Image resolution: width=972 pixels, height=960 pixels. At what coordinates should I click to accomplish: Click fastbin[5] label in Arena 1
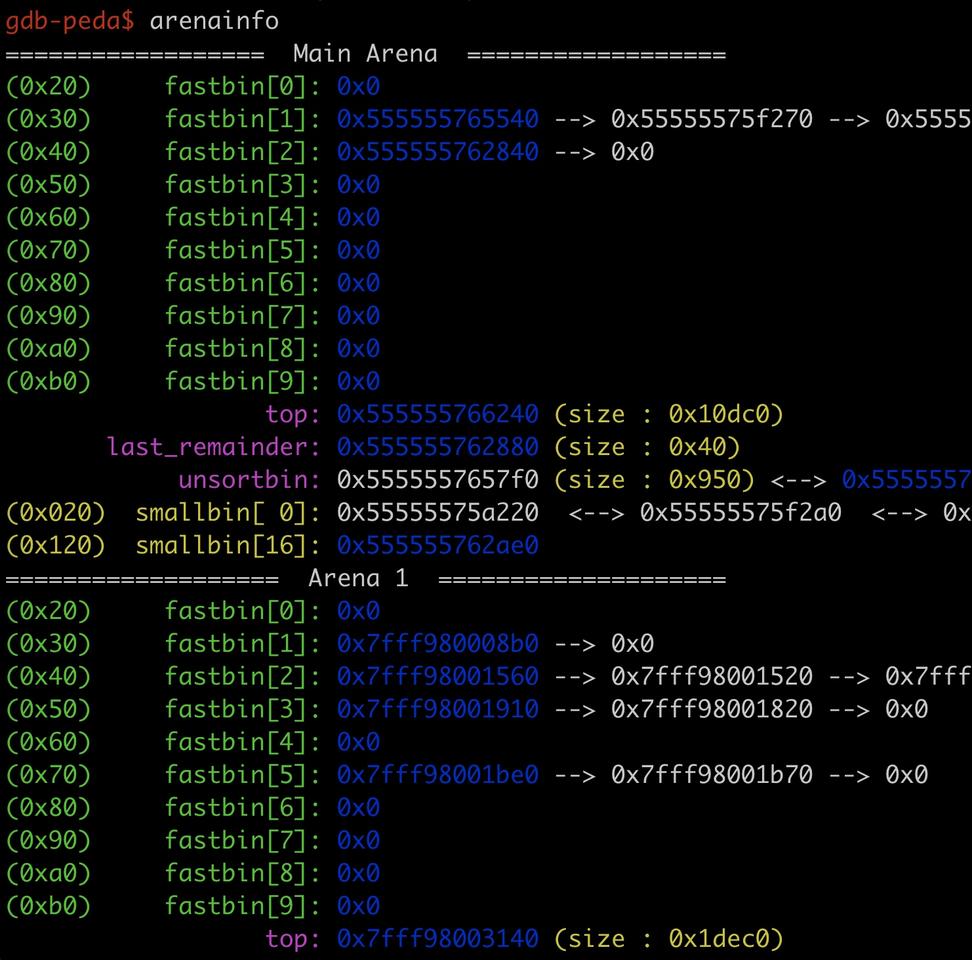coord(243,775)
